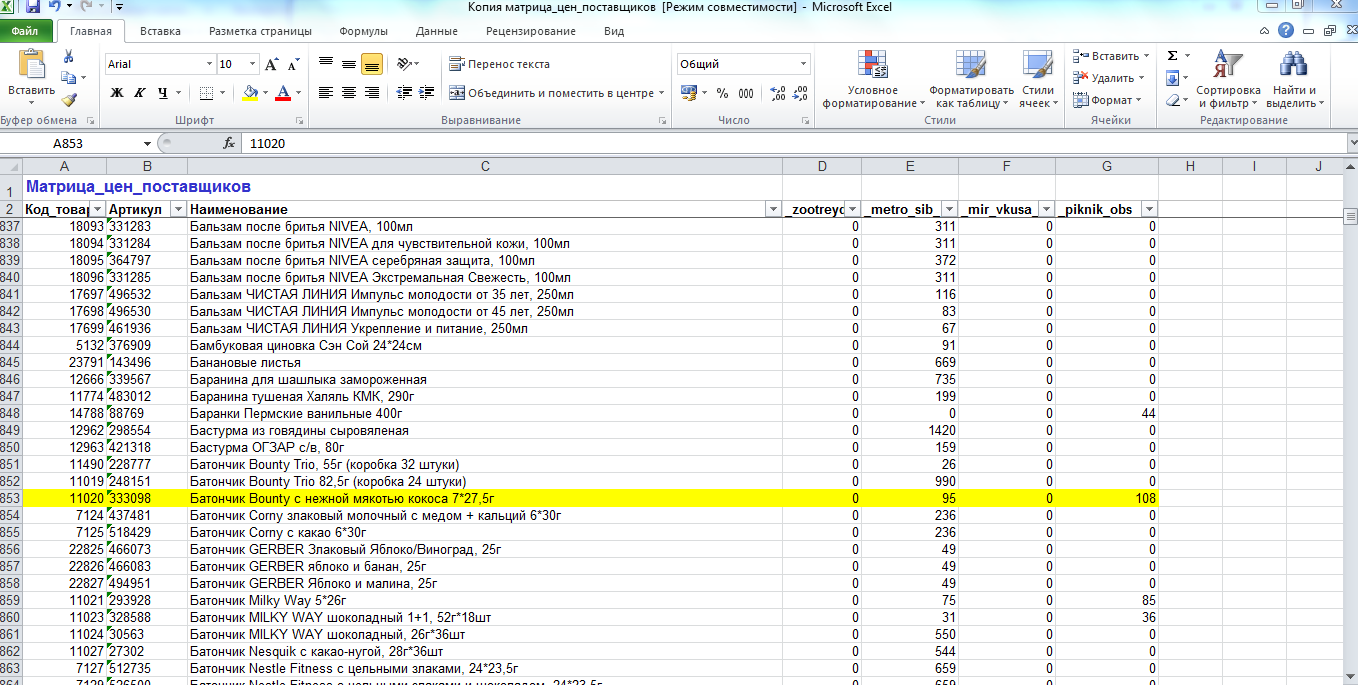The image size is (1358, 685).
Task: Click the Decrease font size icon
Action: (294, 65)
